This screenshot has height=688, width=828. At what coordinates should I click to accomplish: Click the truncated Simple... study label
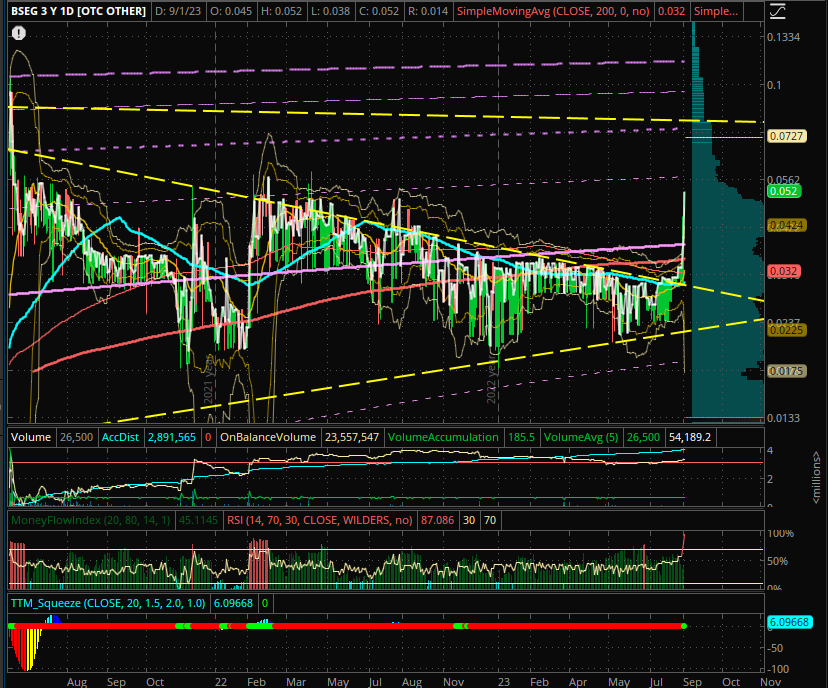[716, 11]
